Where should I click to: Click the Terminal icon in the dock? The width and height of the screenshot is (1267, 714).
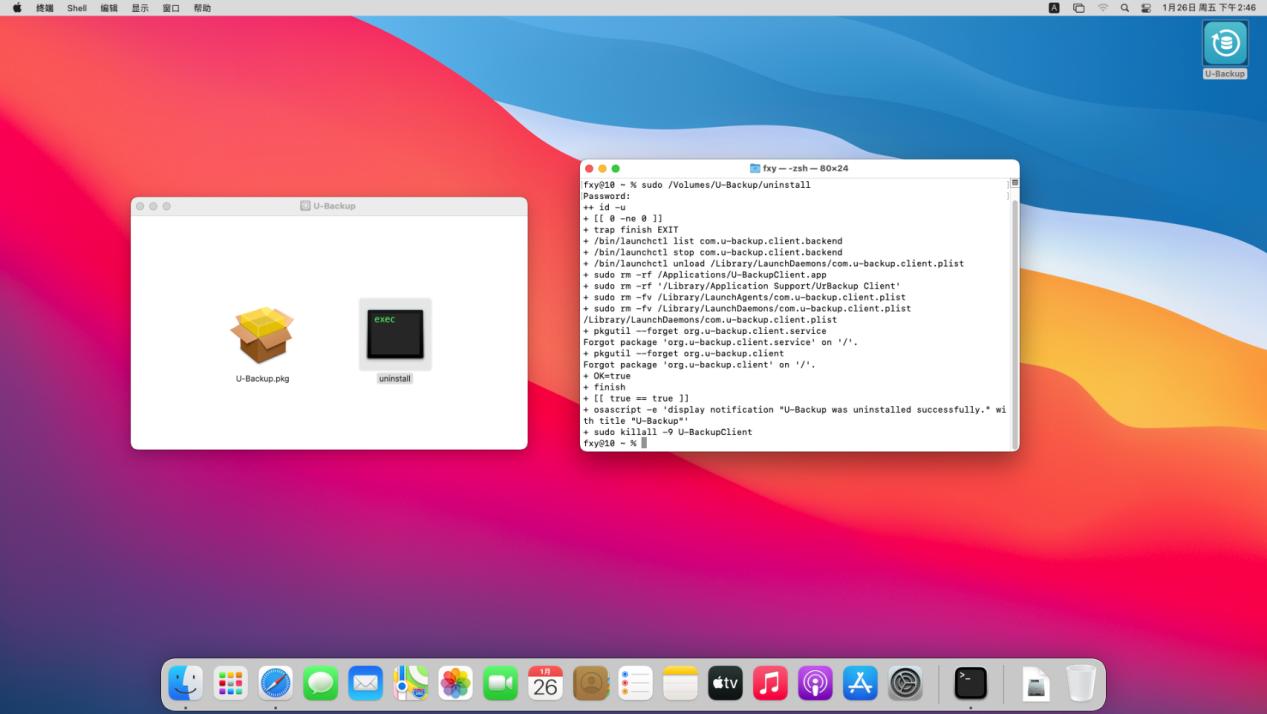pyautogui.click(x=970, y=684)
